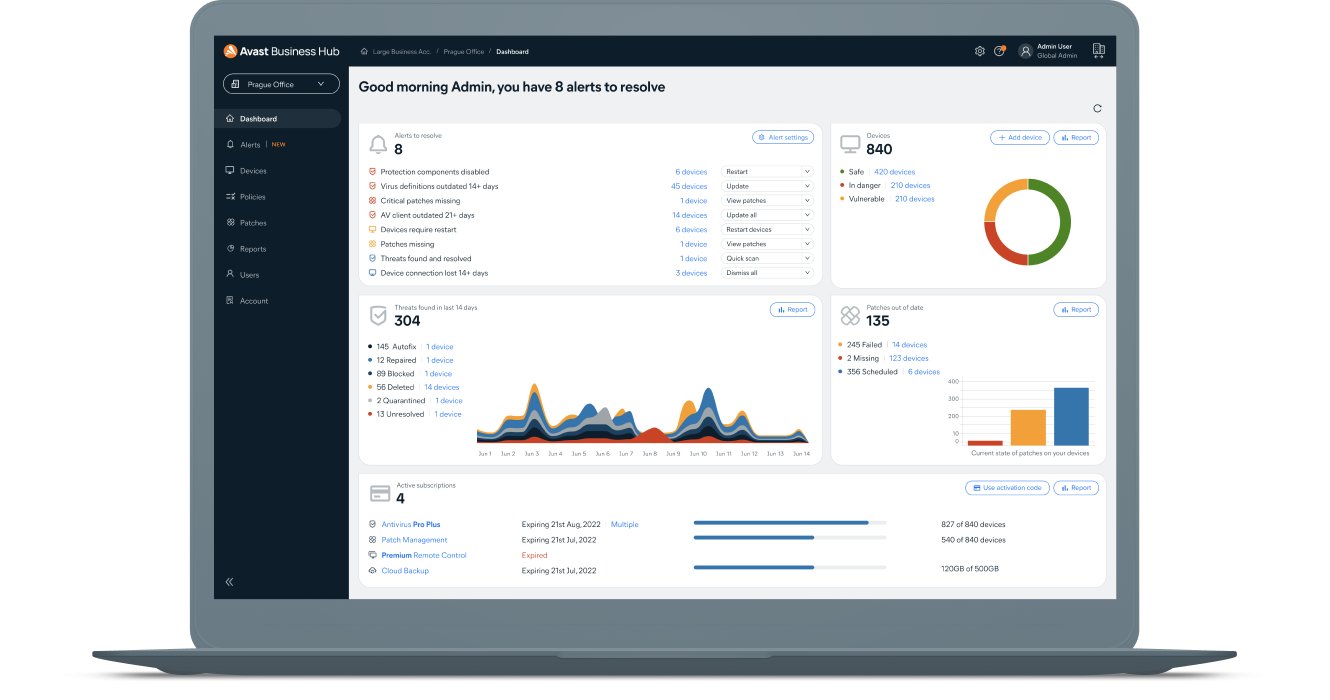This screenshot has width=1330, height=700.
Task: Open the notifications icon with orange badge
Action: 999,51
